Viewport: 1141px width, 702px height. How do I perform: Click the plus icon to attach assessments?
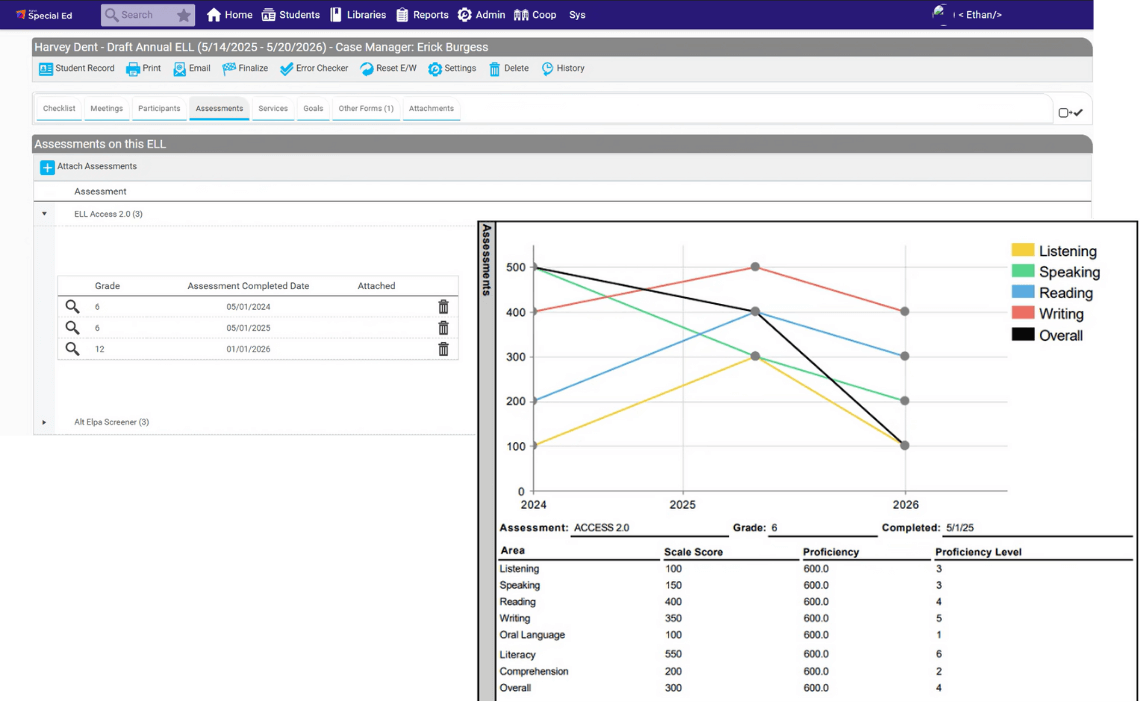[47, 167]
